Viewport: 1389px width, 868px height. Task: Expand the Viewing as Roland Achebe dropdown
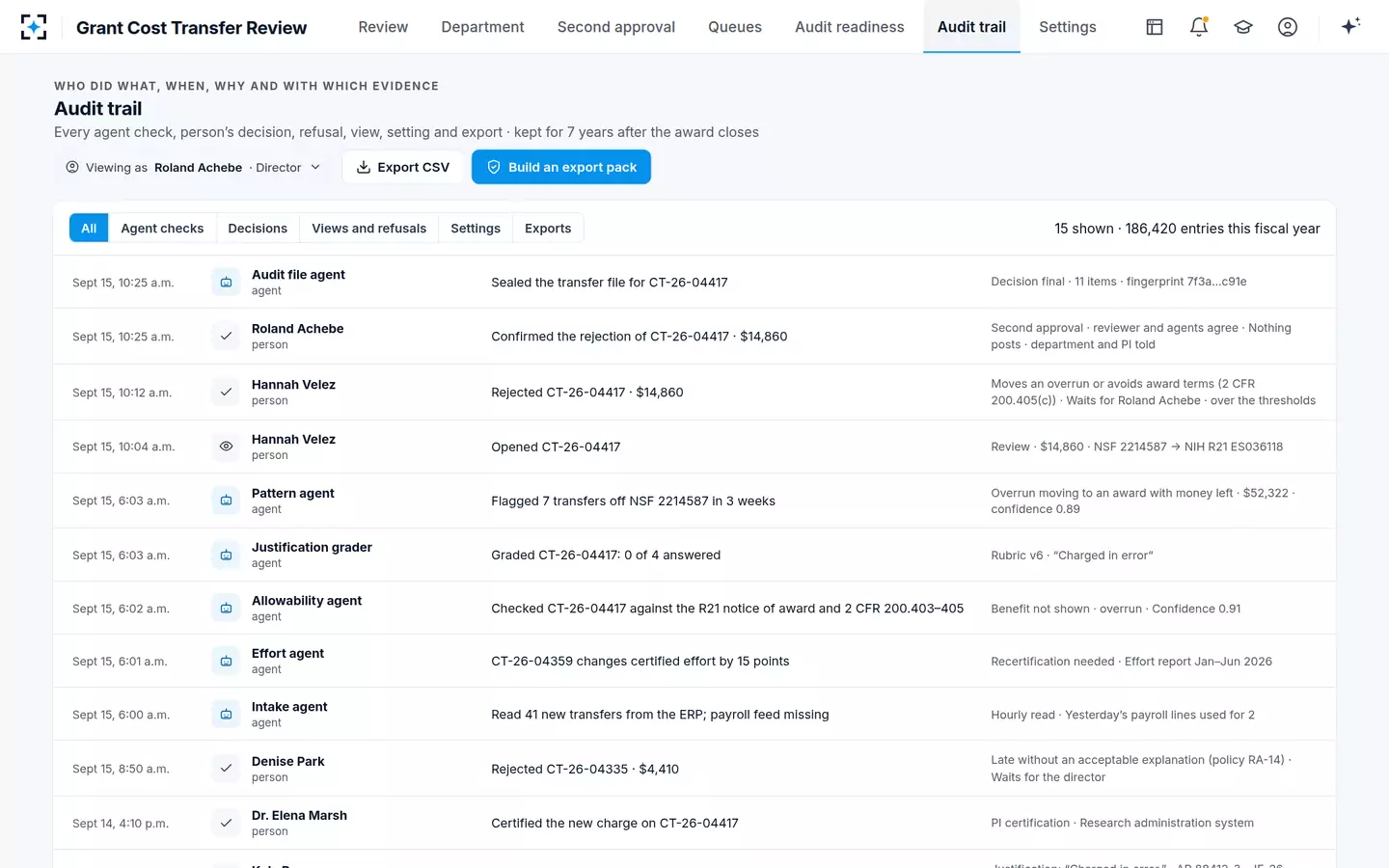tap(193, 167)
